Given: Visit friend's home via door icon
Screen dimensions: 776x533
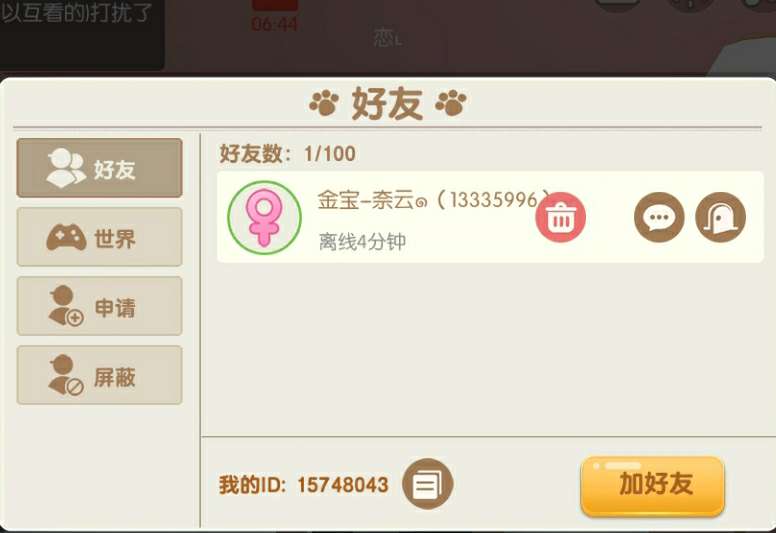Looking at the screenshot, I should pos(721,217).
